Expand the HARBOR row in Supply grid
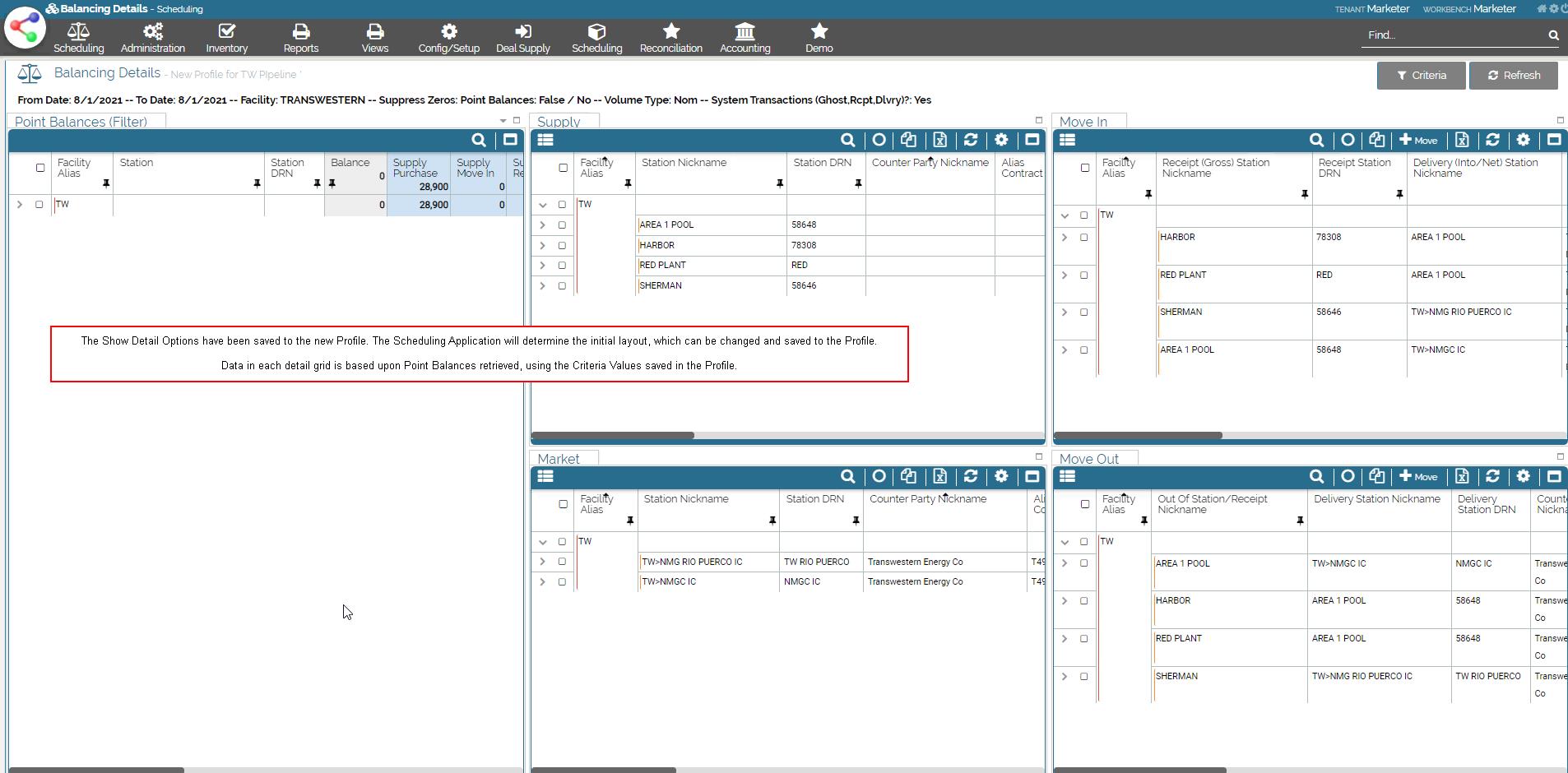This screenshot has height=773, width=1568. [x=542, y=246]
